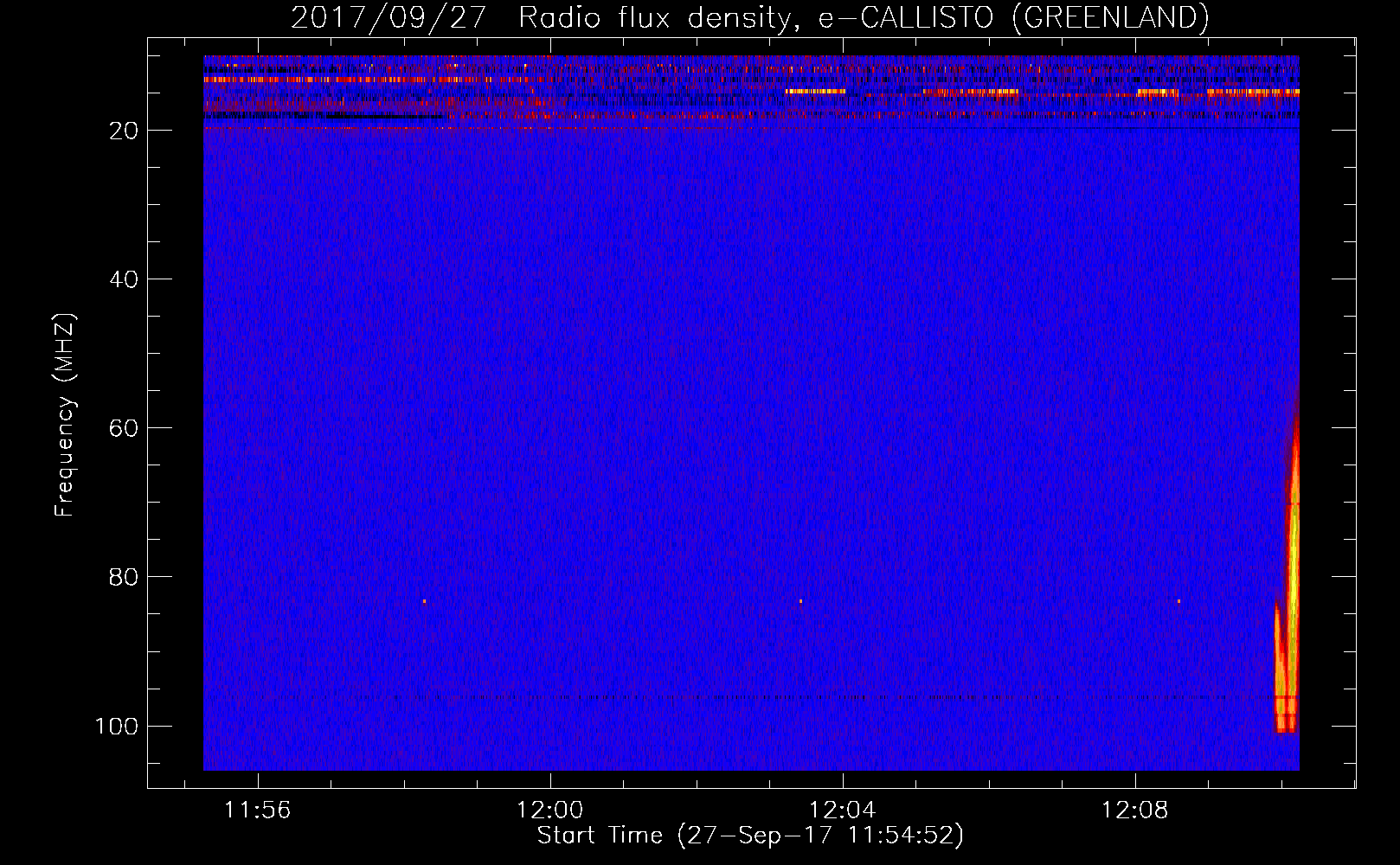Click the small orange dot near 12:08 at 83 MHz

pyautogui.click(x=1178, y=601)
